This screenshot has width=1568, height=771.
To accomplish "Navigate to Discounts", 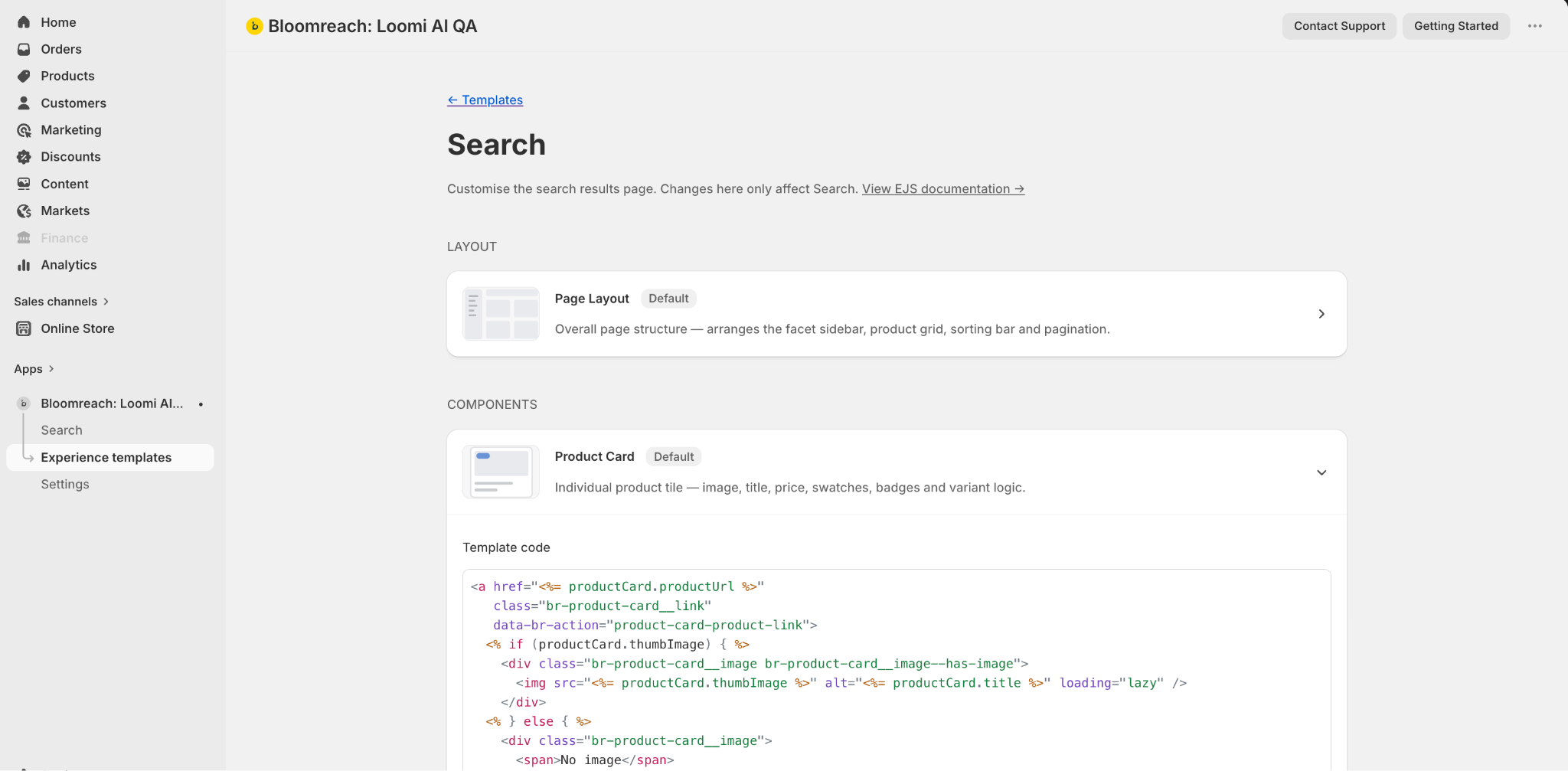I will [x=70, y=157].
